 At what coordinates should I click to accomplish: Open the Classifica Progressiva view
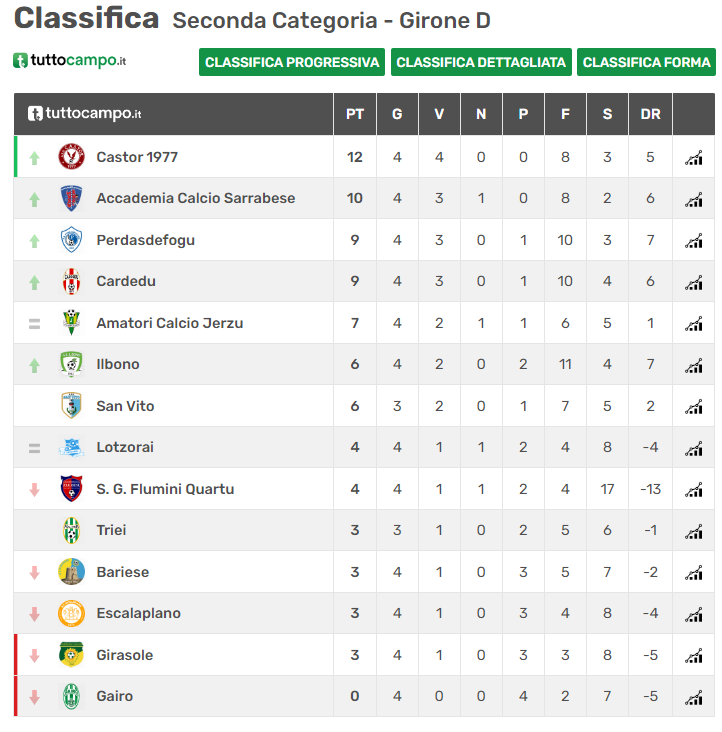click(292, 62)
